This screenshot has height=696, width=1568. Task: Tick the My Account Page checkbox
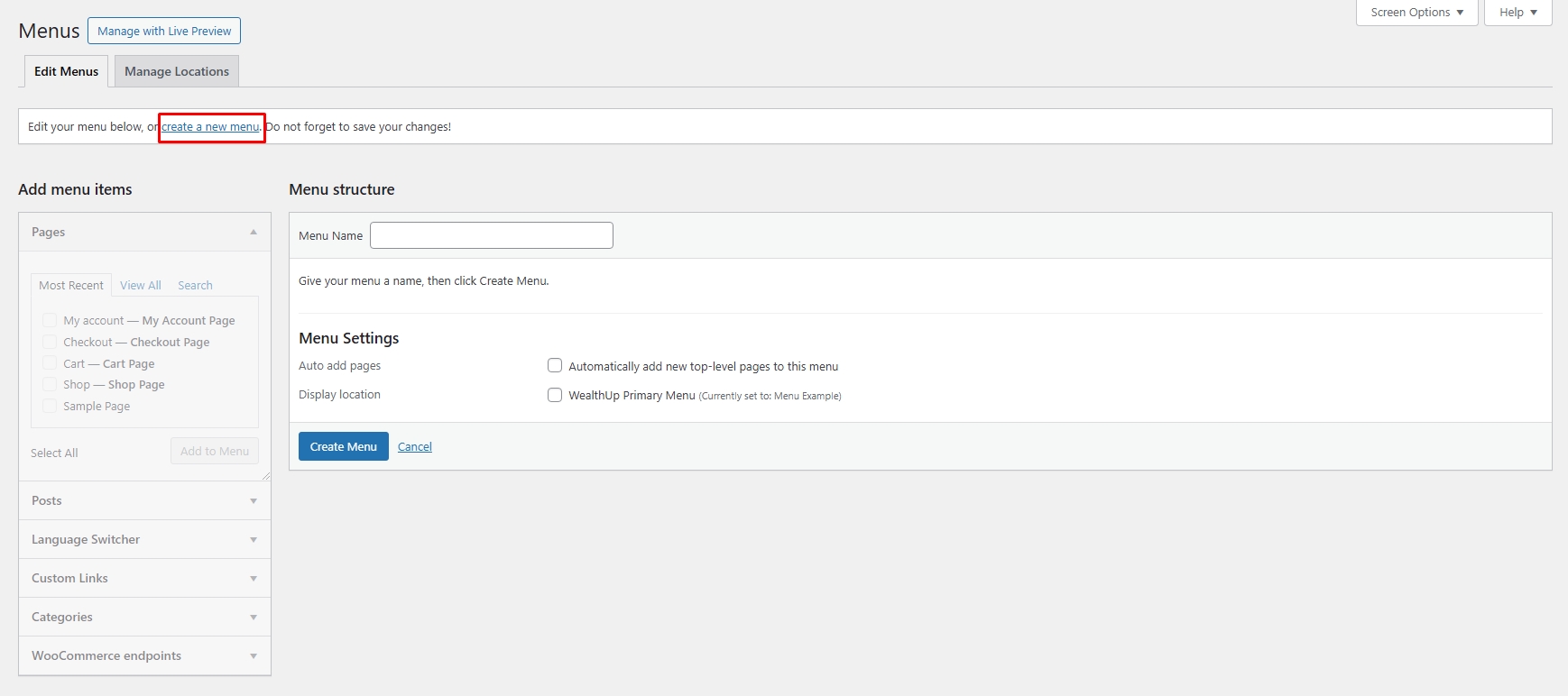(x=50, y=321)
